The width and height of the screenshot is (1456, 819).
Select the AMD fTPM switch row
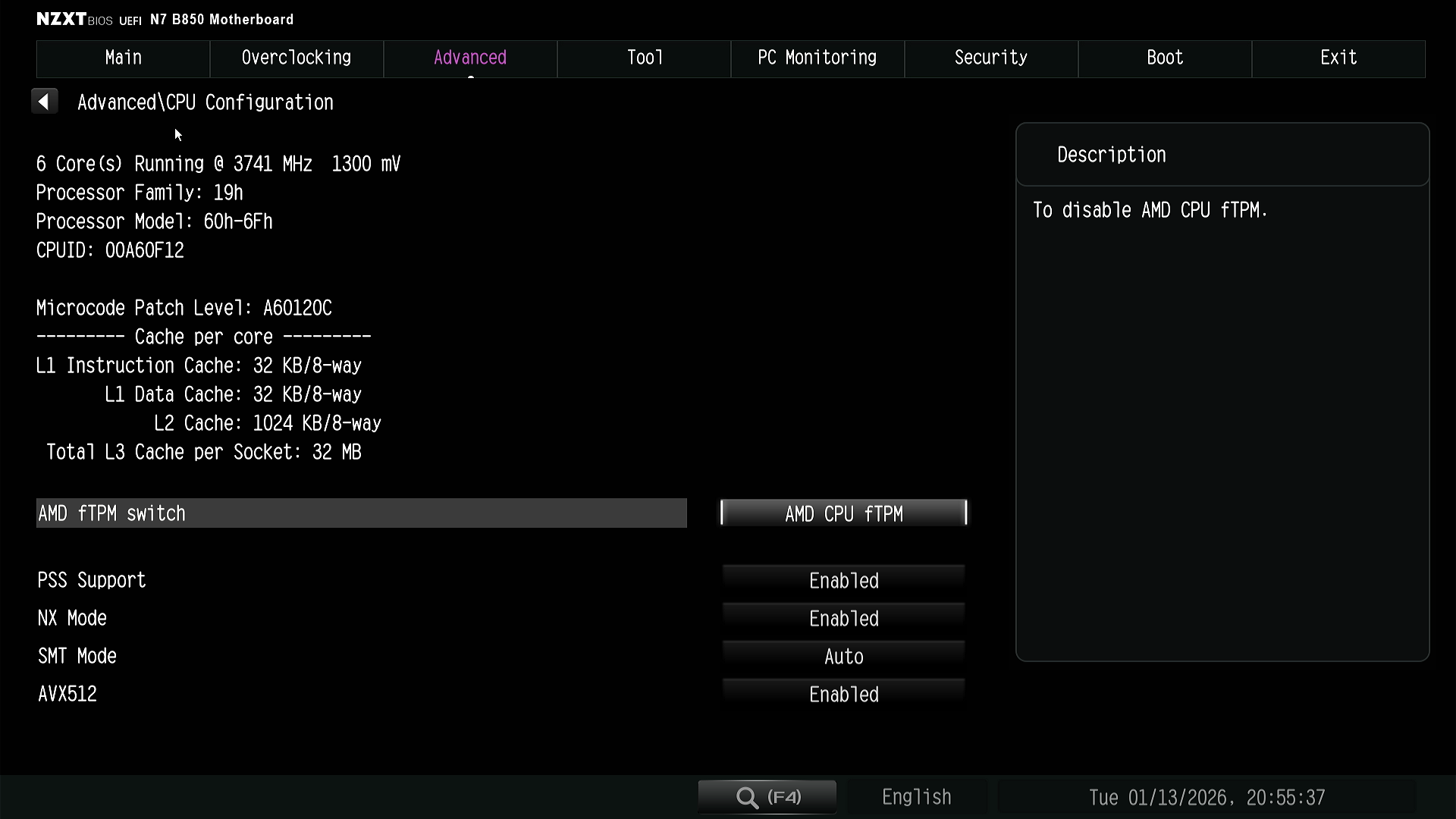click(361, 513)
